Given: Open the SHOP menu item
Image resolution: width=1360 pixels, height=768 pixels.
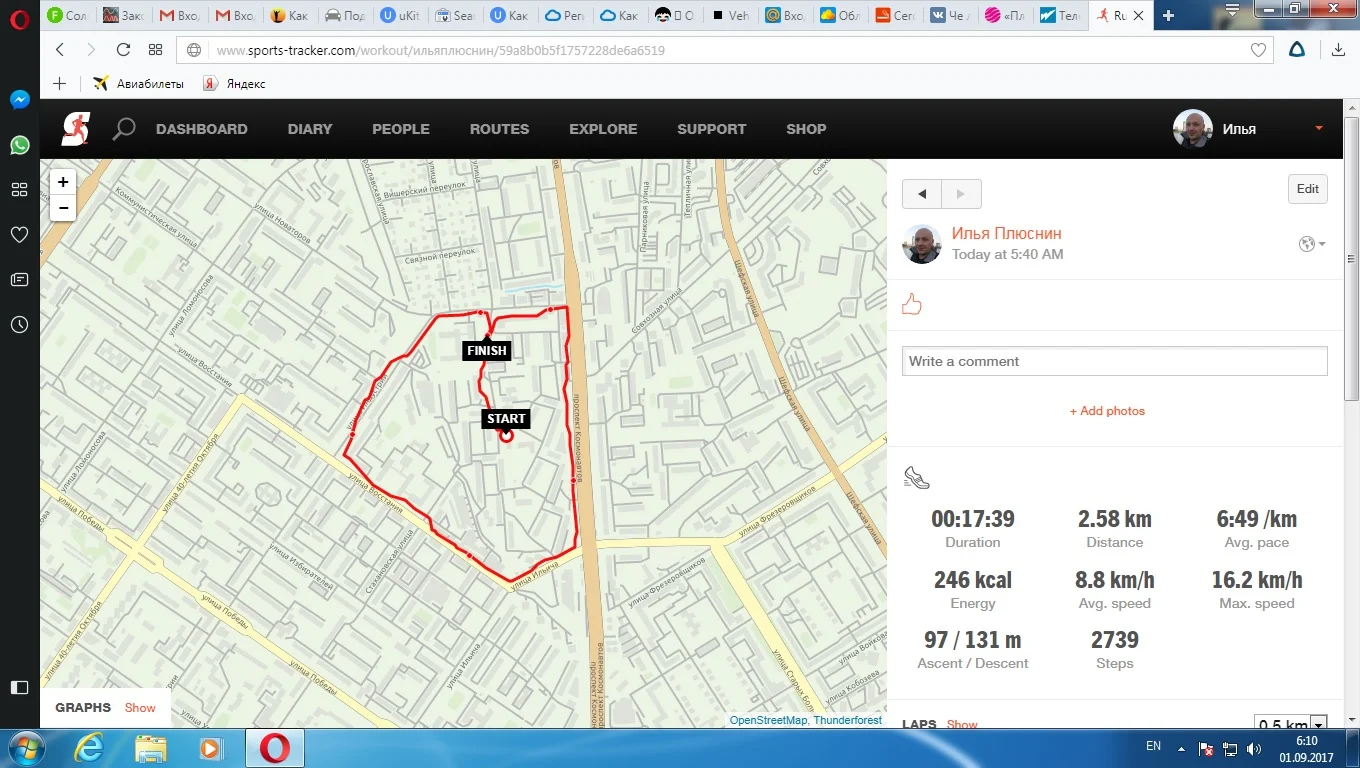Looking at the screenshot, I should (806, 129).
